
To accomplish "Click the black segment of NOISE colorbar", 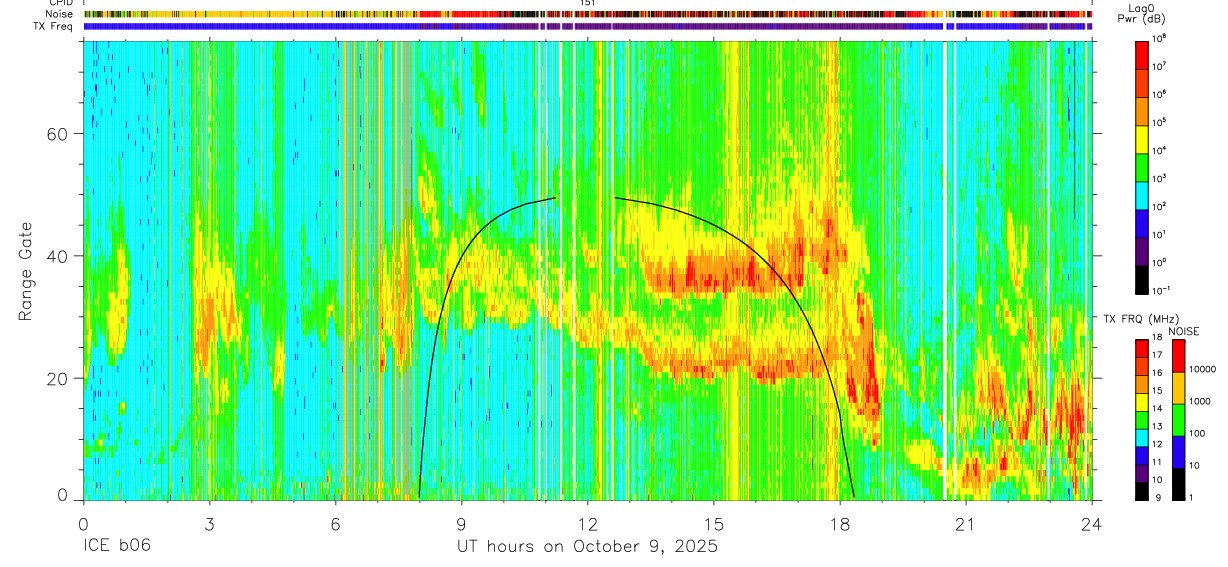I will 1179,484.
